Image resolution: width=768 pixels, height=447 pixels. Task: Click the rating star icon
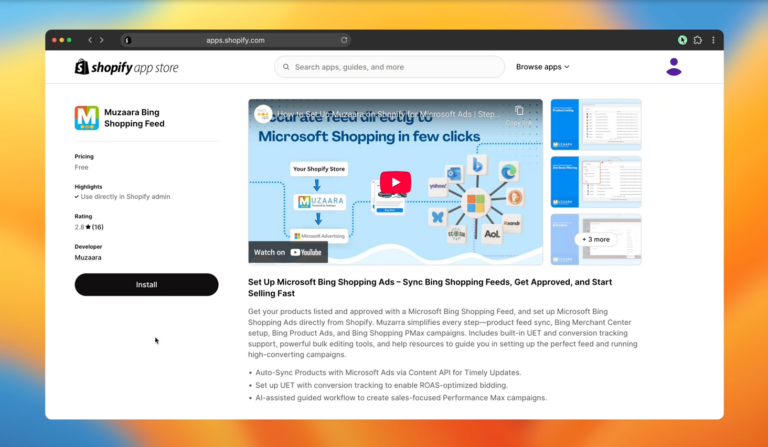pos(88,227)
